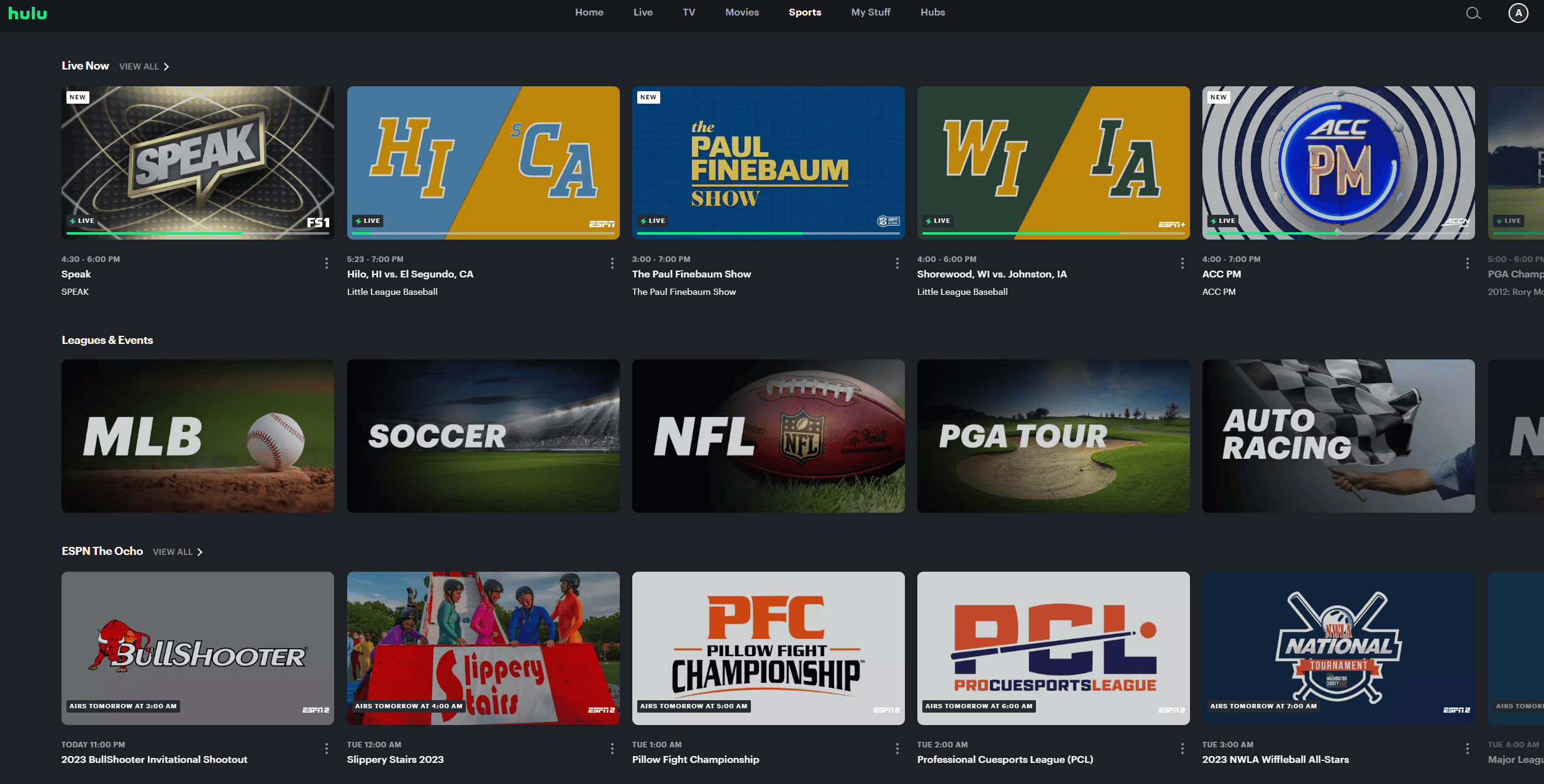Click the Hulu logo
Image resolution: width=1544 pixels, height=784 pixels.
pos(27,13)
